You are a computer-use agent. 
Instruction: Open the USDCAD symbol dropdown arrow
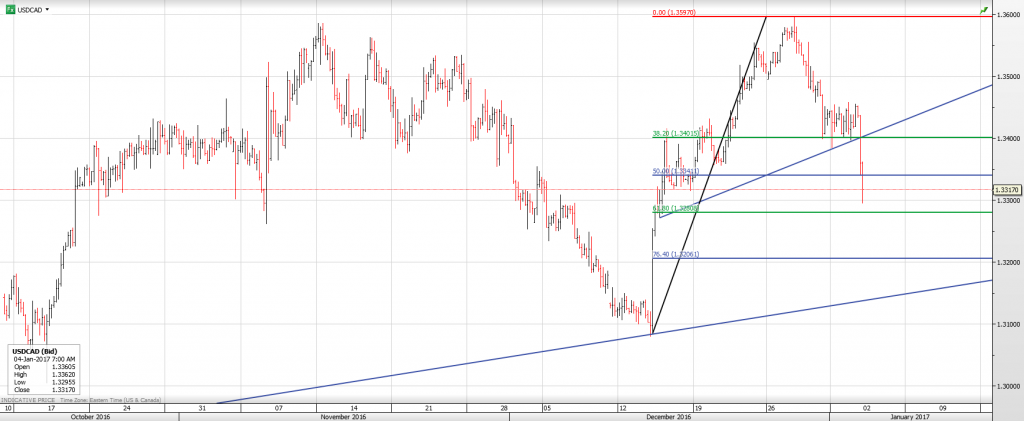click(47, 10)
